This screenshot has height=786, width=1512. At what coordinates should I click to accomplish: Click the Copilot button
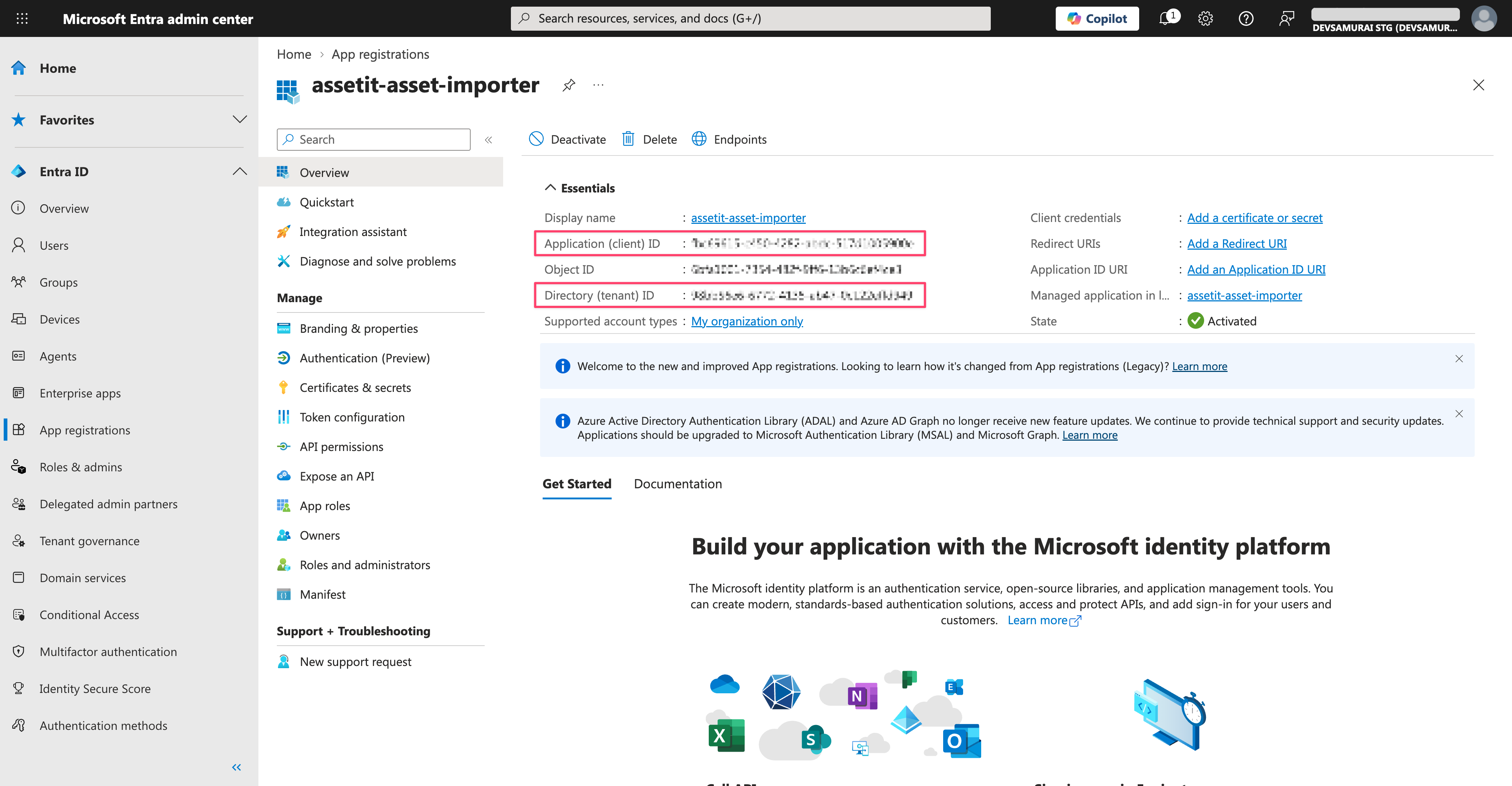click(x=1097, y=18)
